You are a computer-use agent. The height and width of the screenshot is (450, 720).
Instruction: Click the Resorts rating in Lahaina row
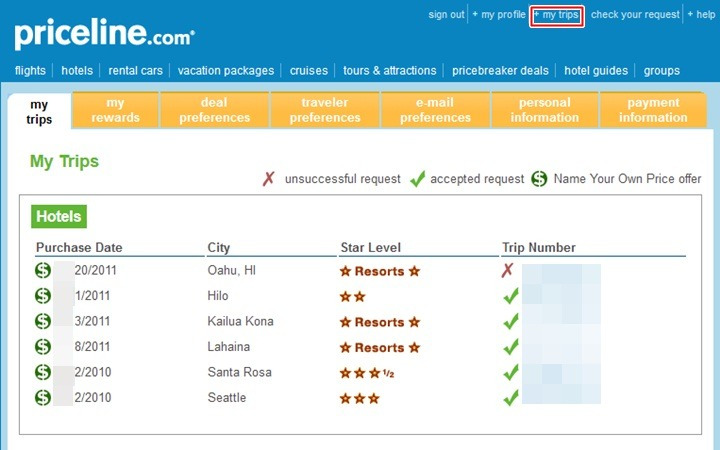[x=380, y=348]
